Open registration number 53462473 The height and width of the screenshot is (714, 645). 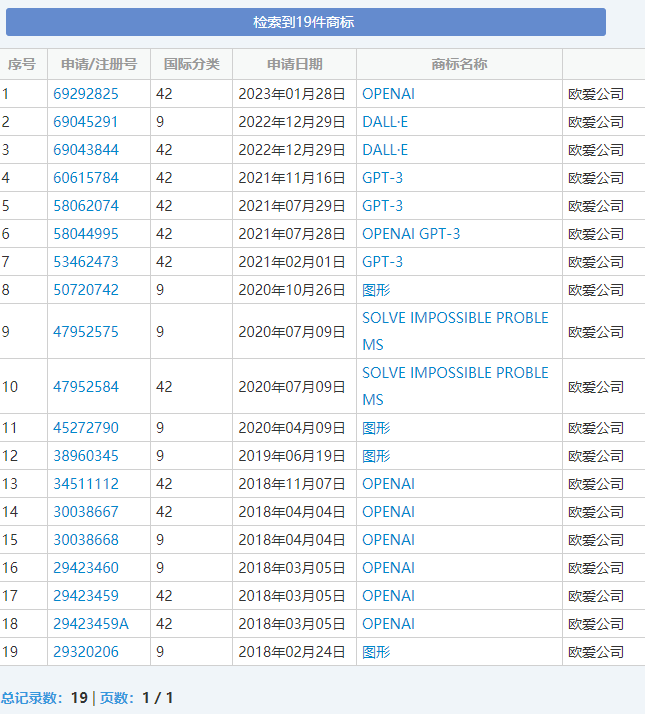[86, 262]
